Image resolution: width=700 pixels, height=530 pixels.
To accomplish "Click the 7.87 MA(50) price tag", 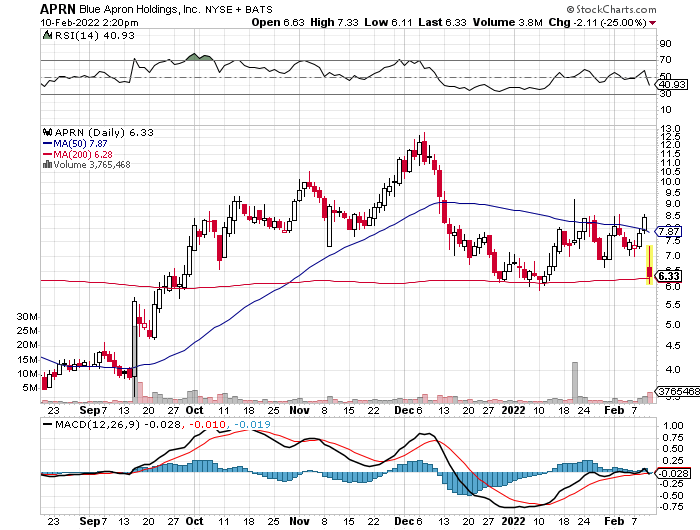I will coord(668,231).
